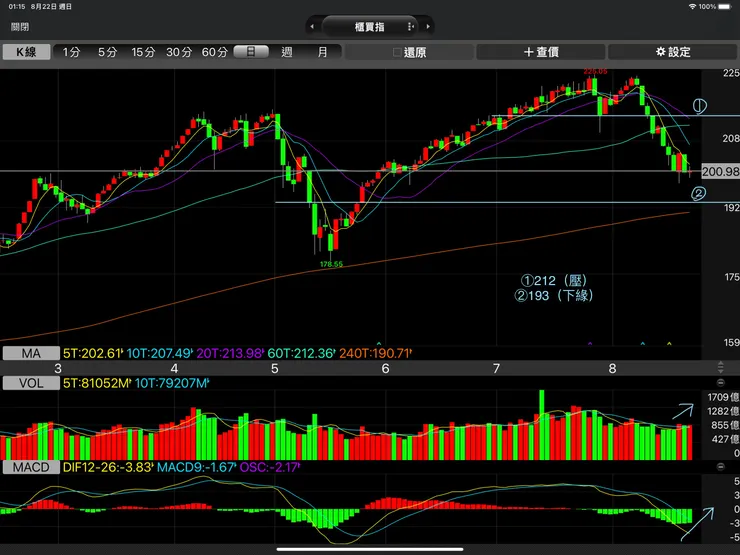Switch to 15分 timeframe

(143, 52)
